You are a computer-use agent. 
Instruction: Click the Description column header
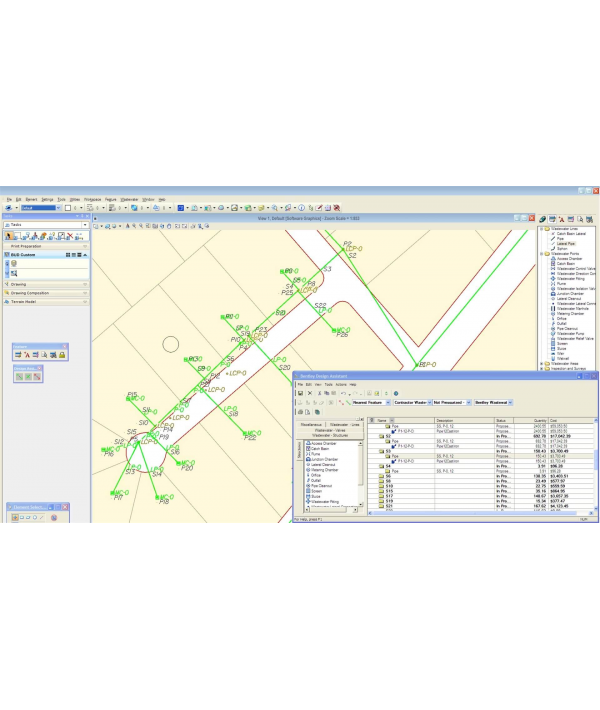pos(464,421)
